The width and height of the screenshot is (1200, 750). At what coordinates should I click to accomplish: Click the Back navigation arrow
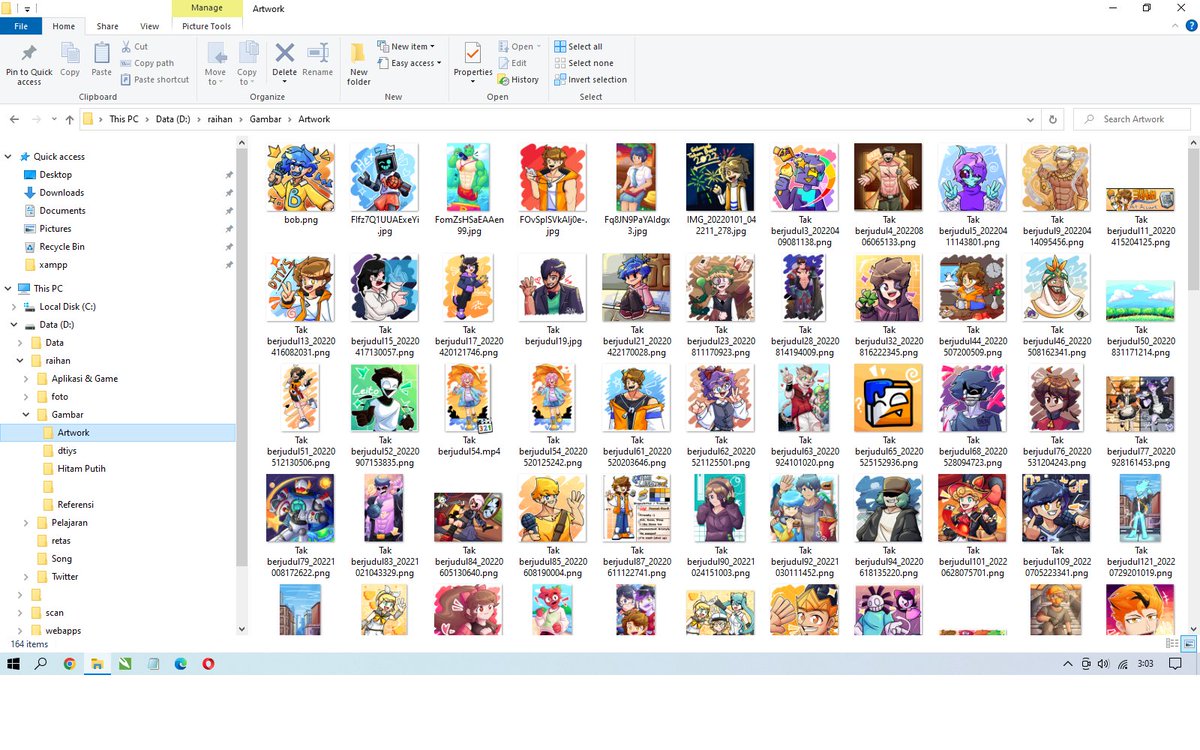pyautogui.click(x=14, y=119)
